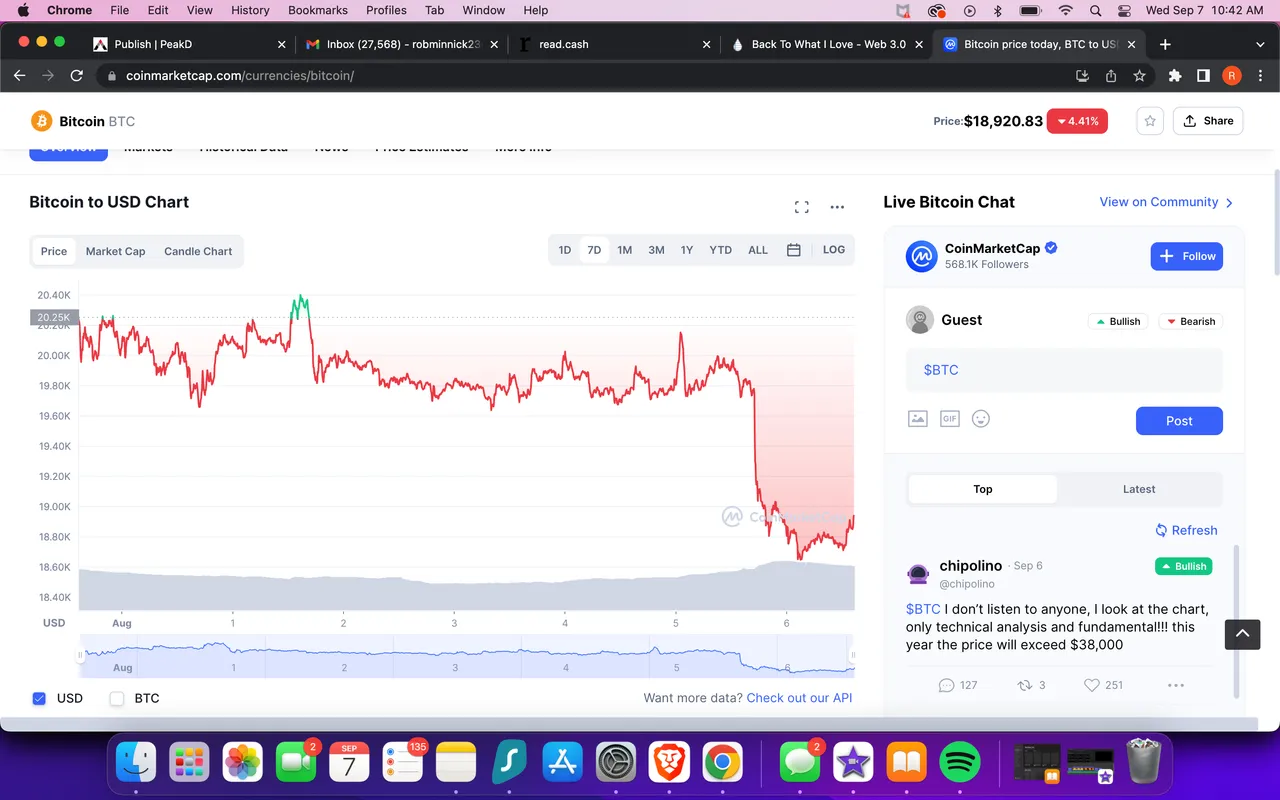Click left handle of chart range slider

81,656
